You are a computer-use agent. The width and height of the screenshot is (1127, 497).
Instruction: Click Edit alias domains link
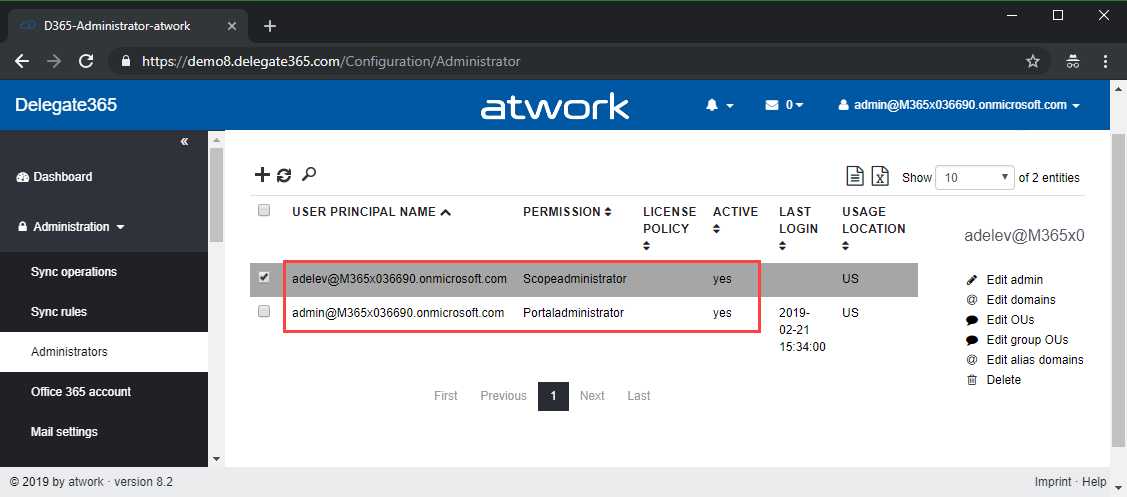click(x=1035, y=360)
